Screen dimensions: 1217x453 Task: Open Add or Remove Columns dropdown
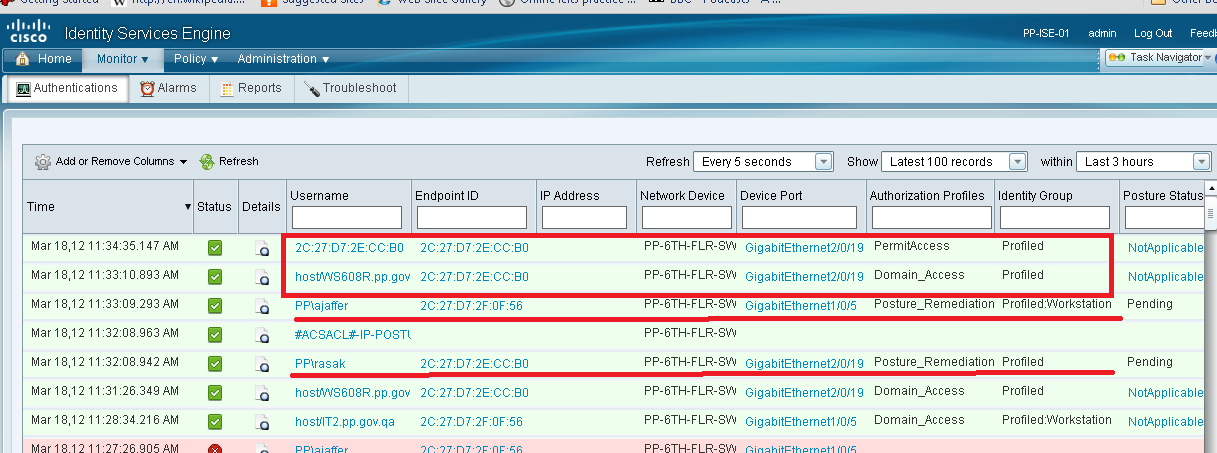click(111, 161)
